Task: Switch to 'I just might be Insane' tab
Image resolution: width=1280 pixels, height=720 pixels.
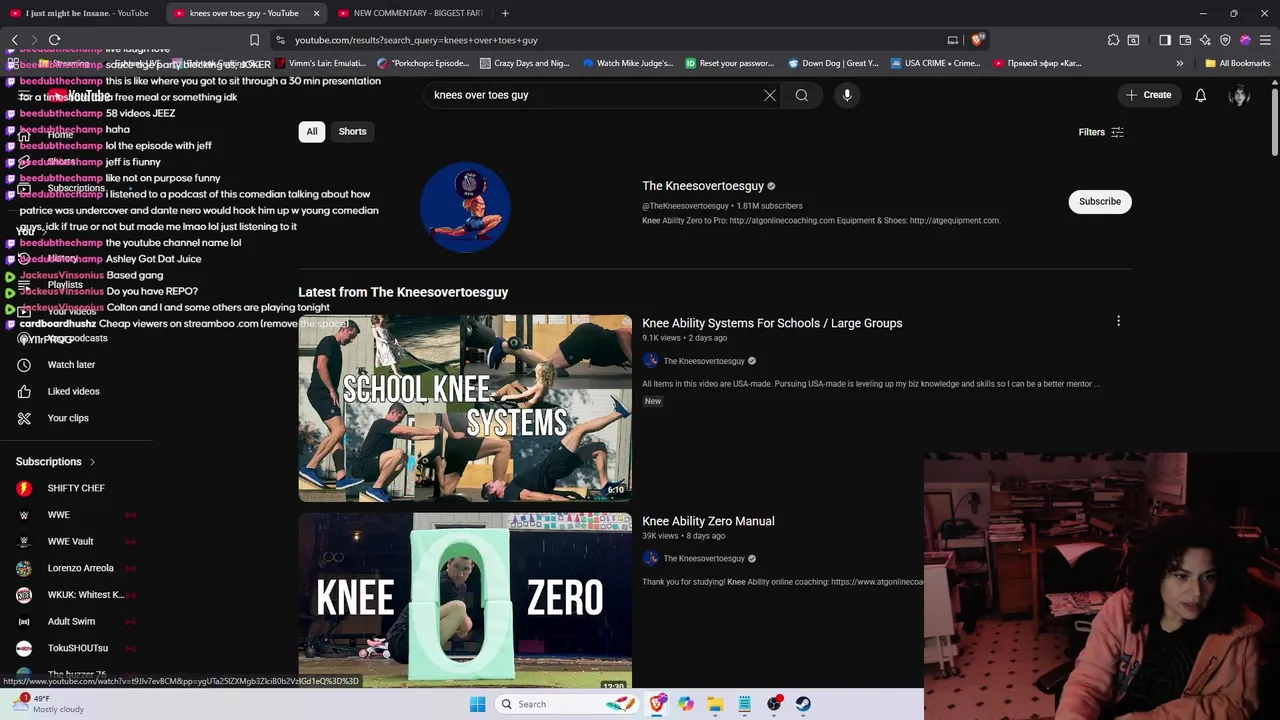Action: coord(80,13)
